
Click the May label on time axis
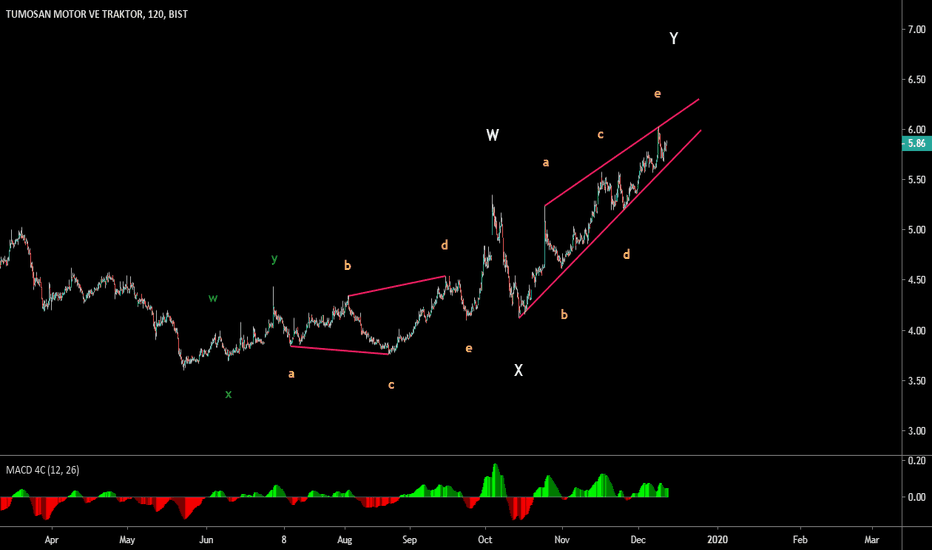click(127, 540)
